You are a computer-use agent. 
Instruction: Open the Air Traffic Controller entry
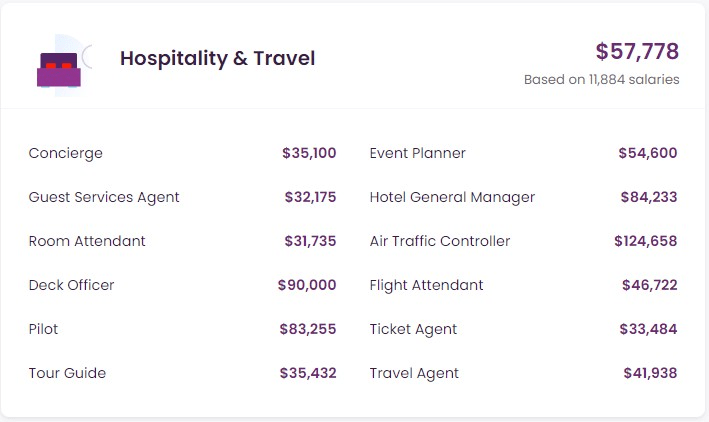439,241
